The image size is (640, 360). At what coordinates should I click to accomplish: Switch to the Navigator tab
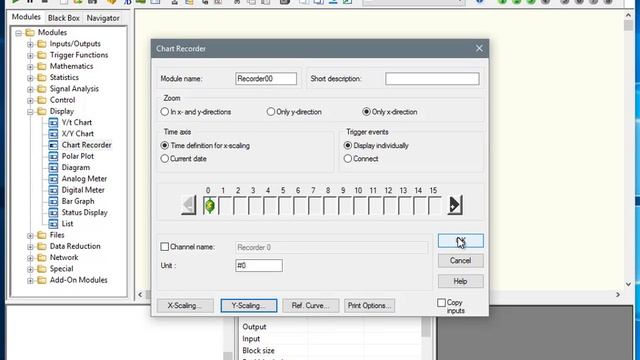pyautogui.click(x=103, y=18)
